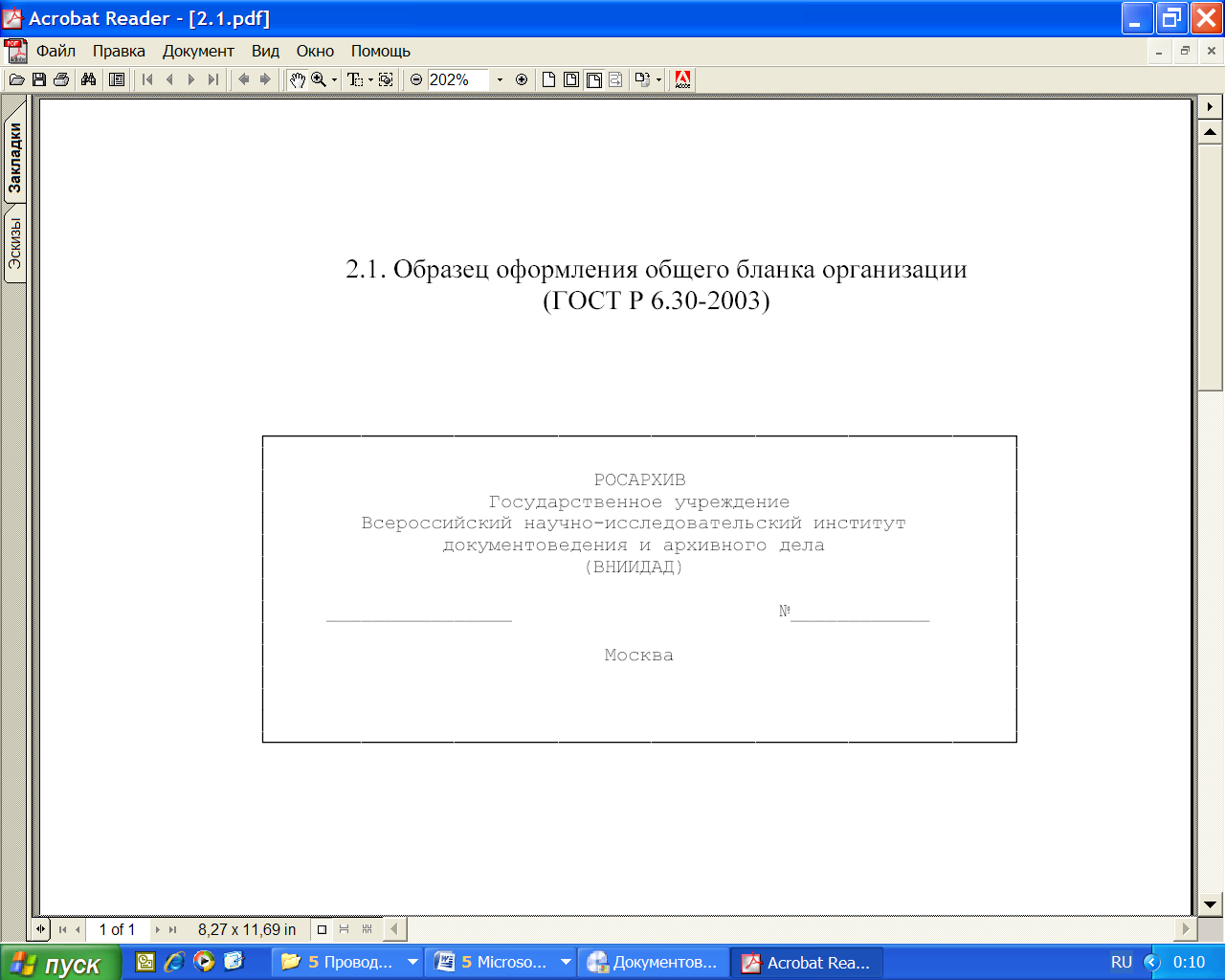Save a copy with the floppy icon
Image resolution: width=1225 pixels, height=980 pixels.
pyautogui.click(x=39, y=79)
